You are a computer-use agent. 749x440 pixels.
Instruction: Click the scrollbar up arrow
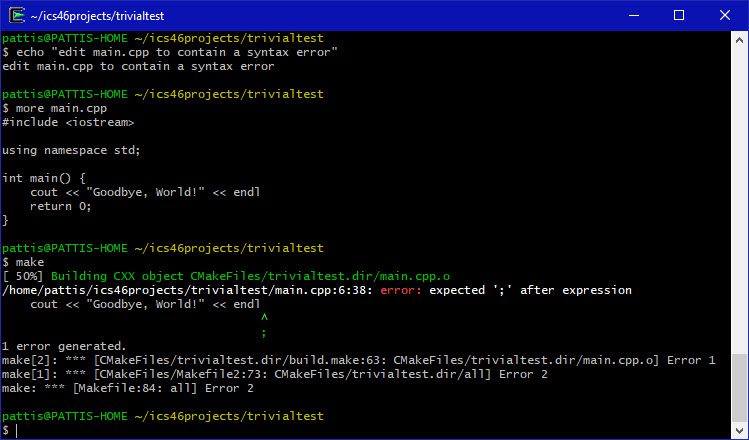point(740,39)
